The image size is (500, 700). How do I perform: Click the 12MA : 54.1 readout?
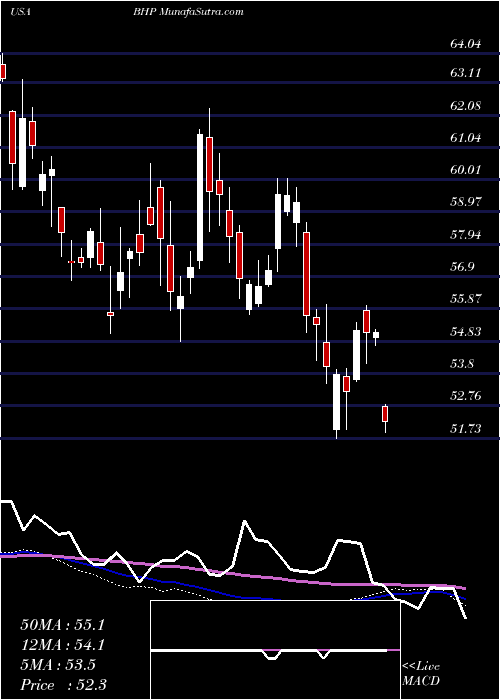[x=62, y=645]
